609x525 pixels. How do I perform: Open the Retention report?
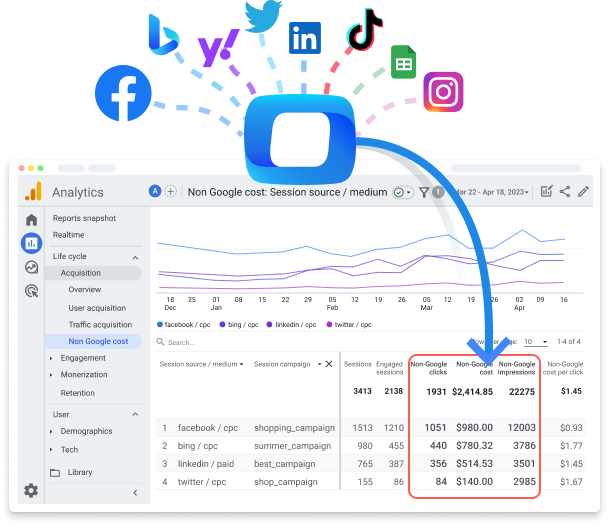coord(78,393)
